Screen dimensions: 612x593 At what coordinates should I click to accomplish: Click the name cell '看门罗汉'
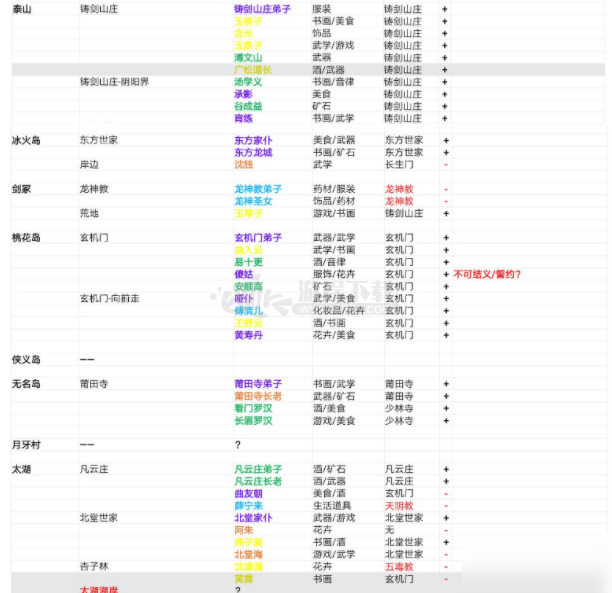[x=253, y=408]
